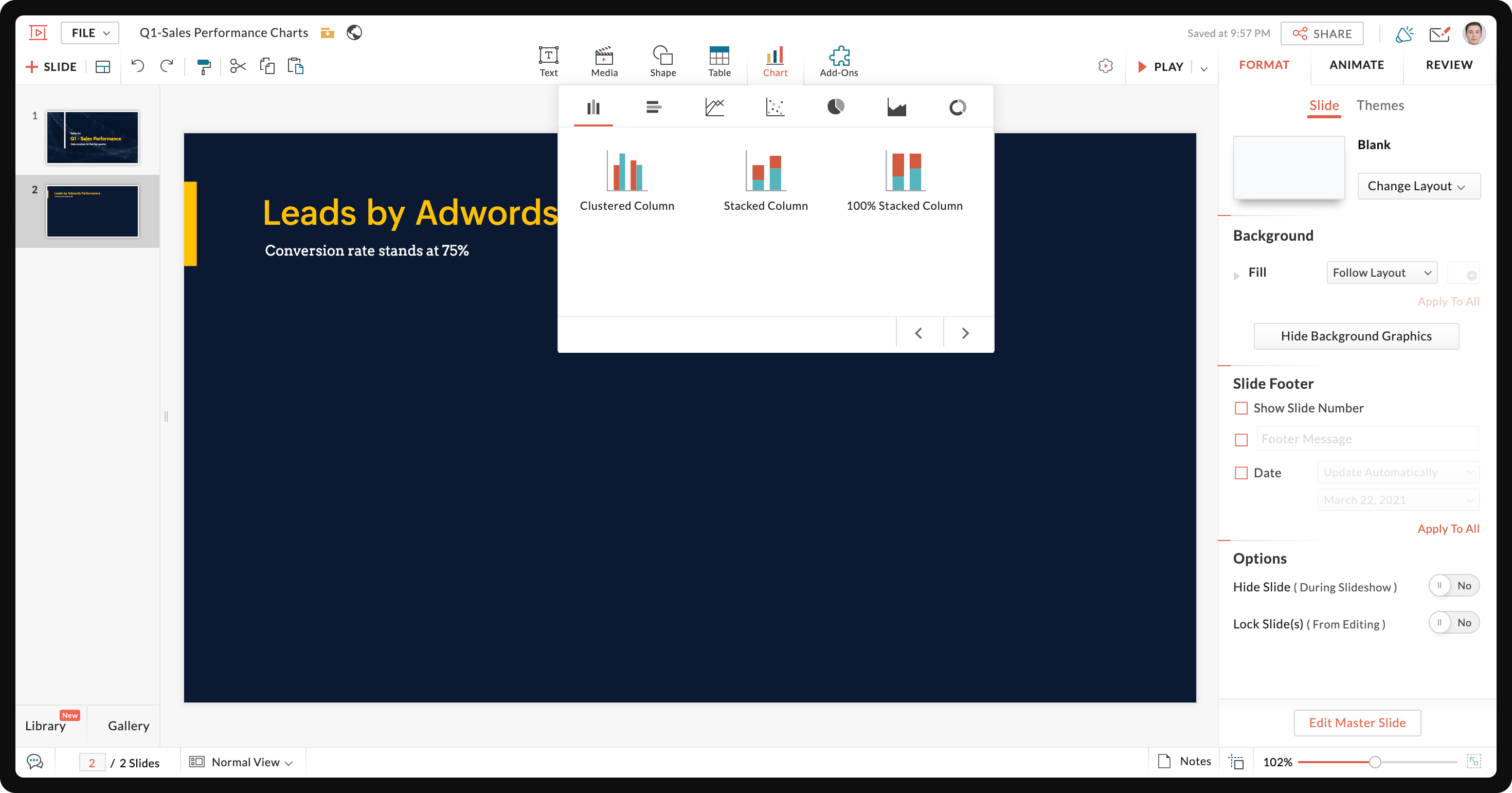Screen dimensions: 1512x793
Task: Check the Date footer checkbox
Action: [x=1241, y=473]
